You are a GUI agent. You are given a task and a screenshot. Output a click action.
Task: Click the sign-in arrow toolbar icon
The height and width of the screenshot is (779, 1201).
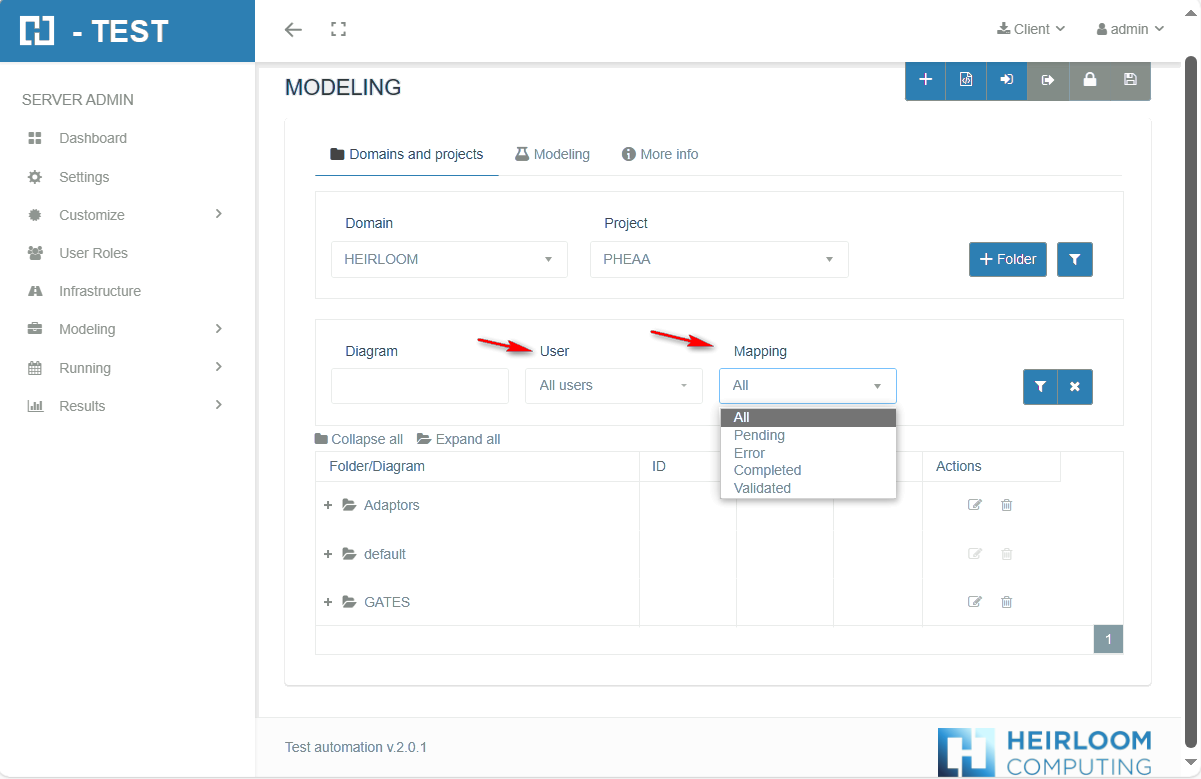(x=1007, y=81)
